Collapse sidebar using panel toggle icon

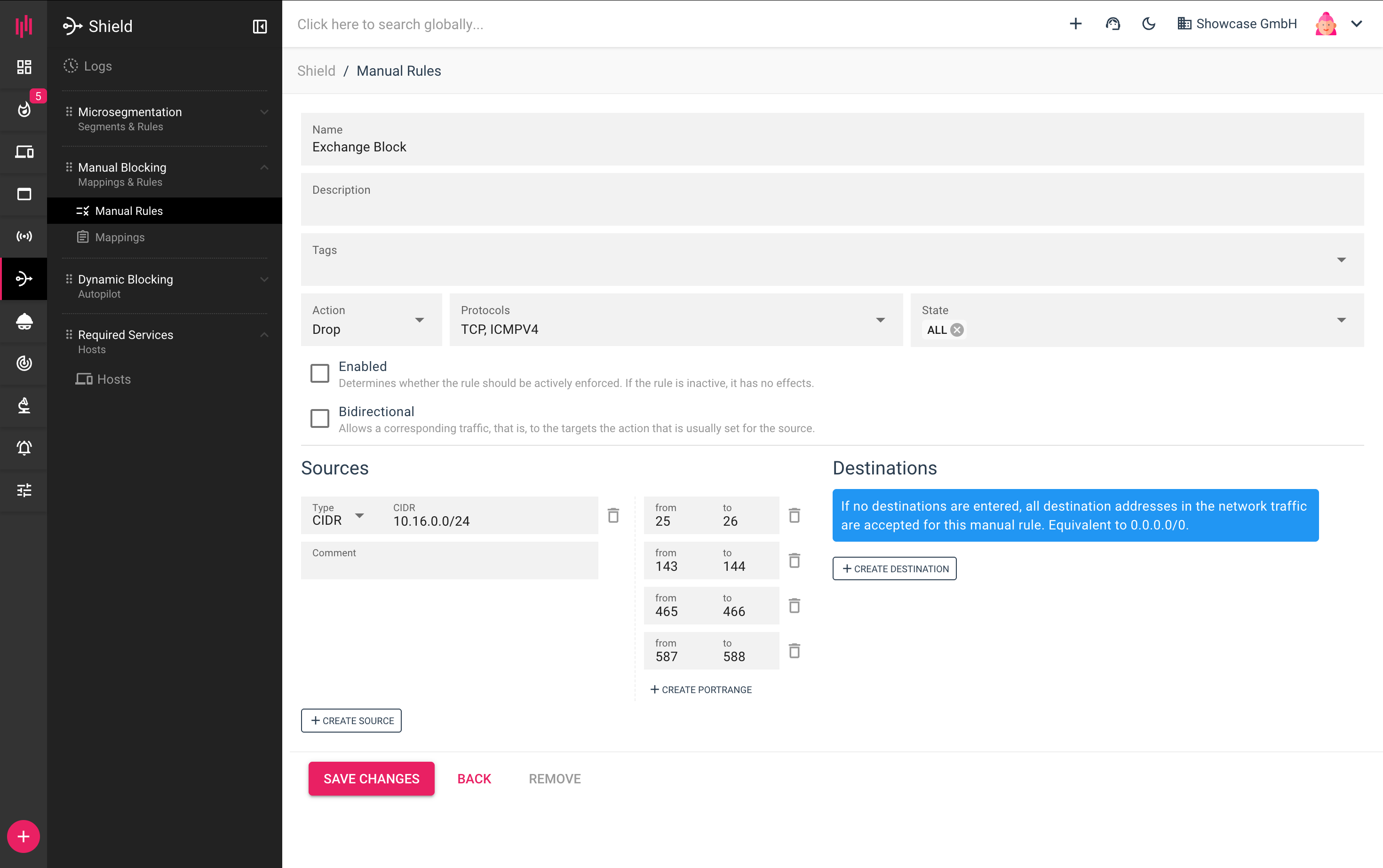(260, 26)
